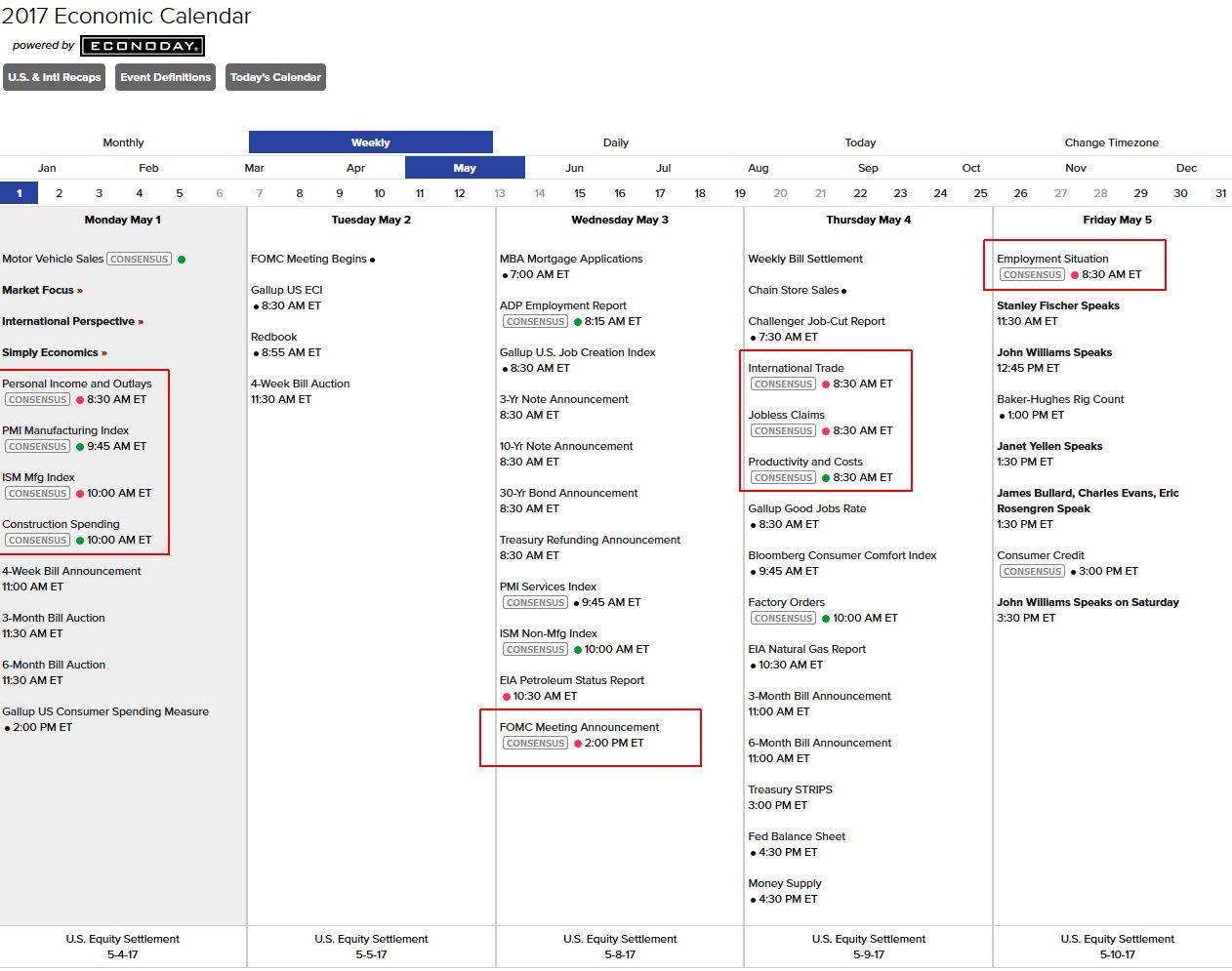
Task: Open Personal Income and Outlays event
Action: (77, 384)
